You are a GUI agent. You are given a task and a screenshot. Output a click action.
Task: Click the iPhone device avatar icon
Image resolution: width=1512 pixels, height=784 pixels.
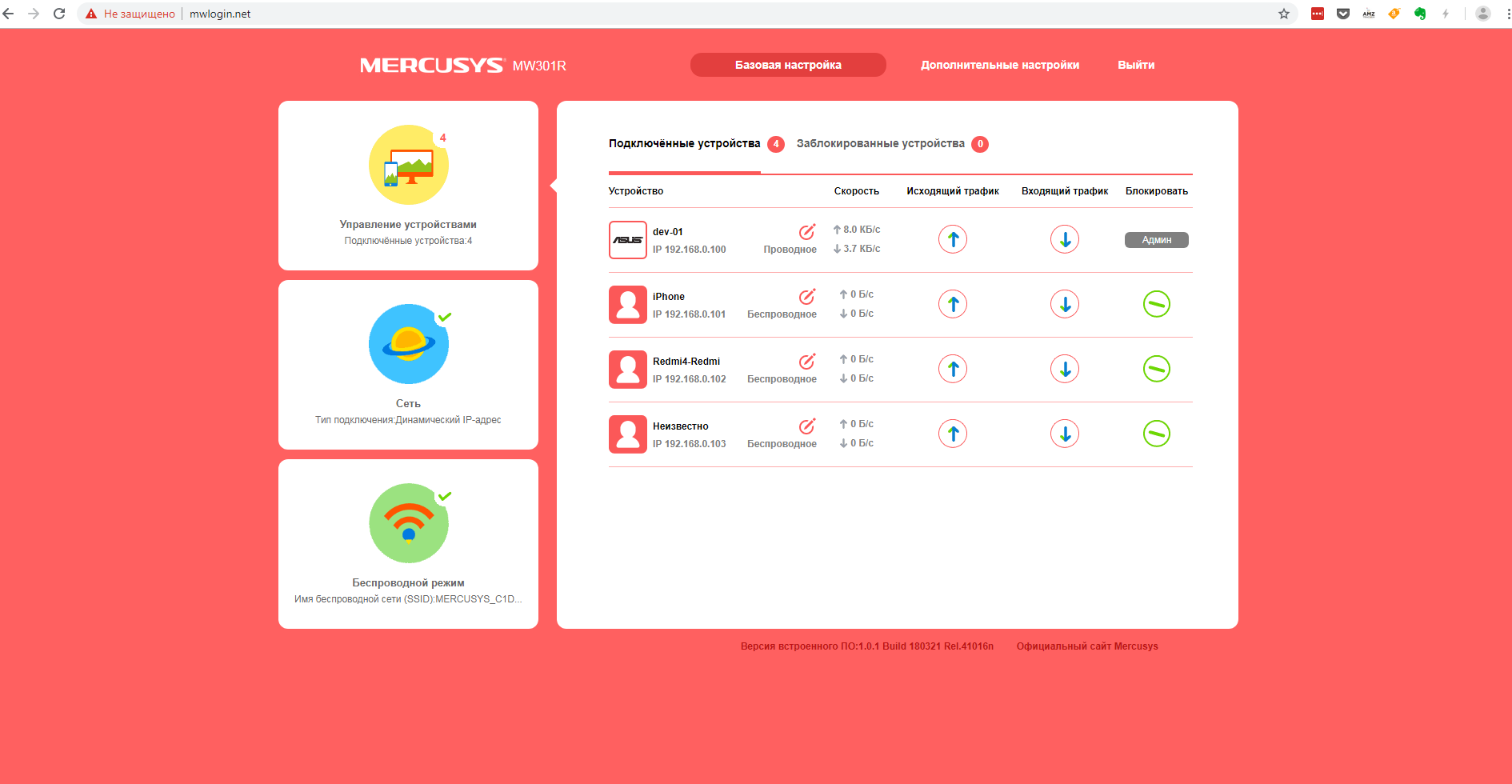coord(628,305)
